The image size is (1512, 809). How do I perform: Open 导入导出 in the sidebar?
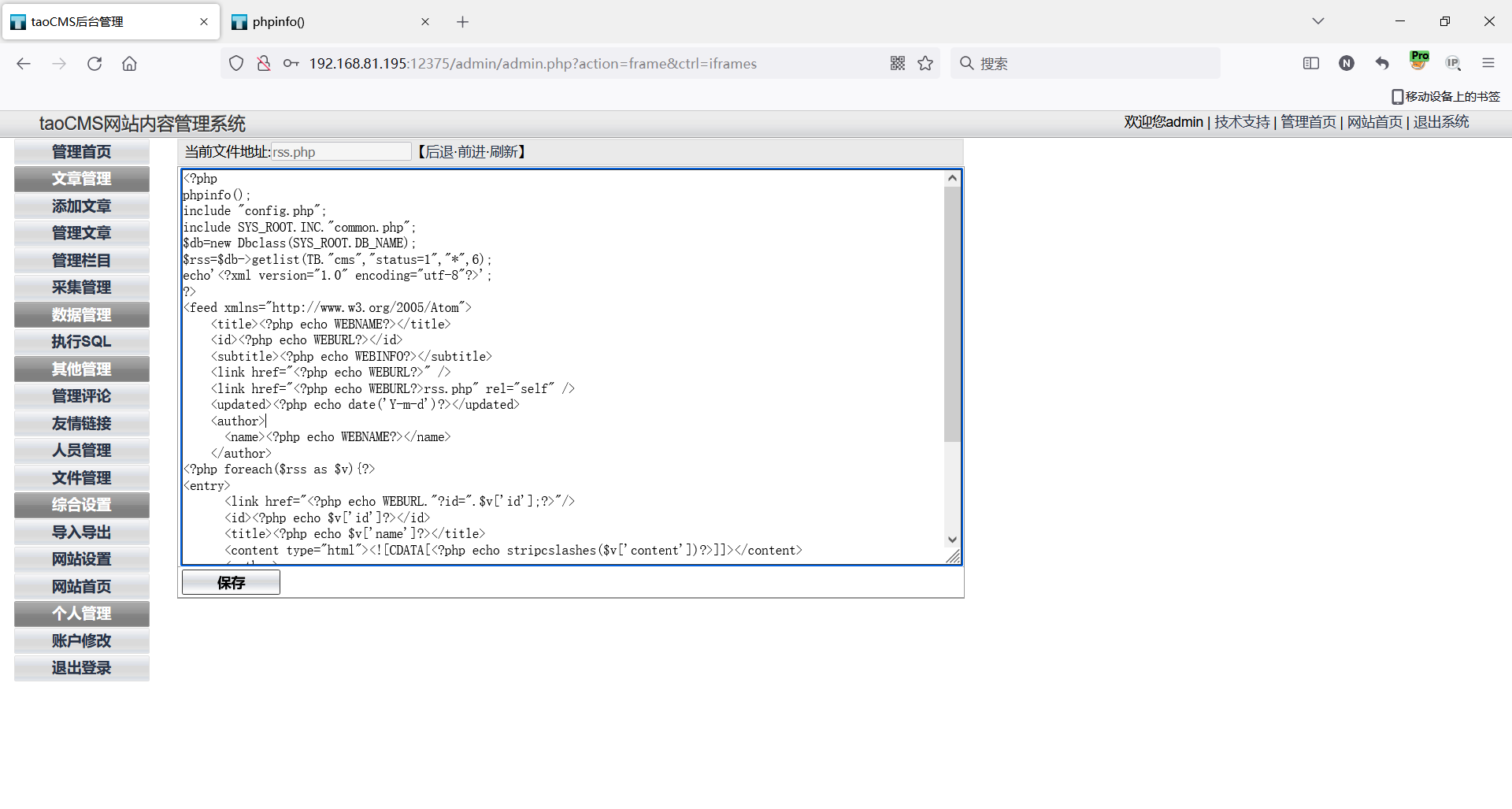[x=82, y=533]
